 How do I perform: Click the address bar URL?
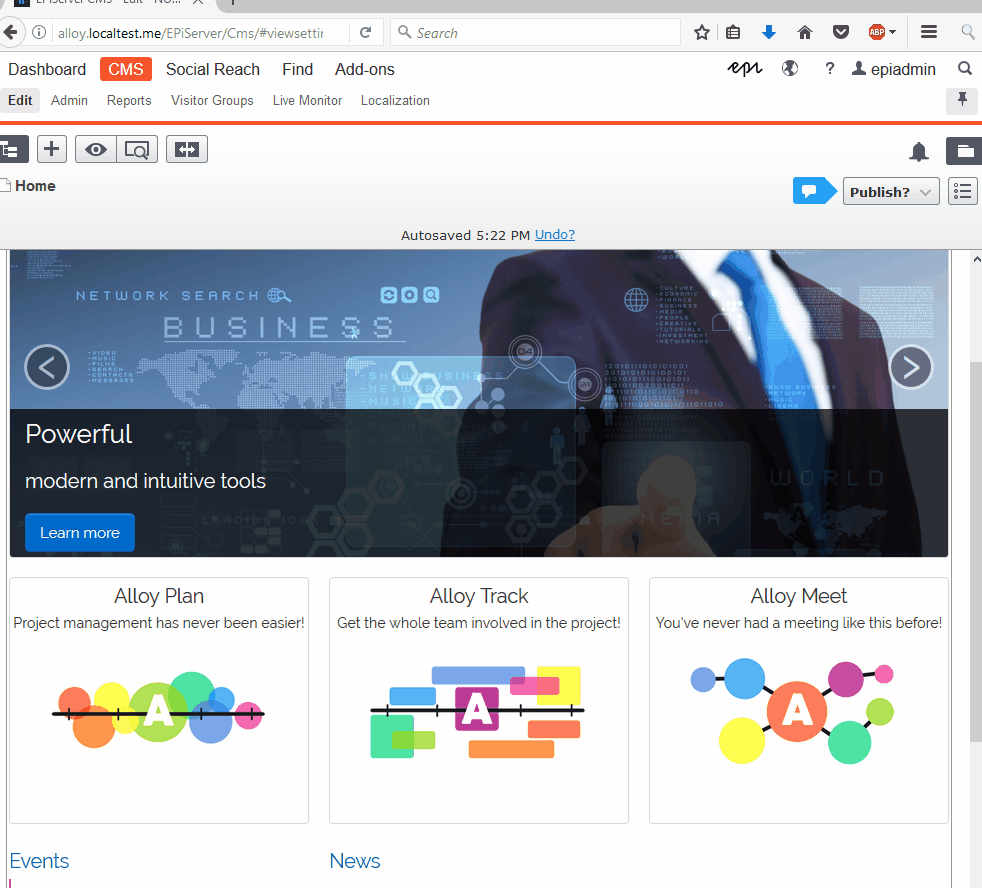click(190, 33)
